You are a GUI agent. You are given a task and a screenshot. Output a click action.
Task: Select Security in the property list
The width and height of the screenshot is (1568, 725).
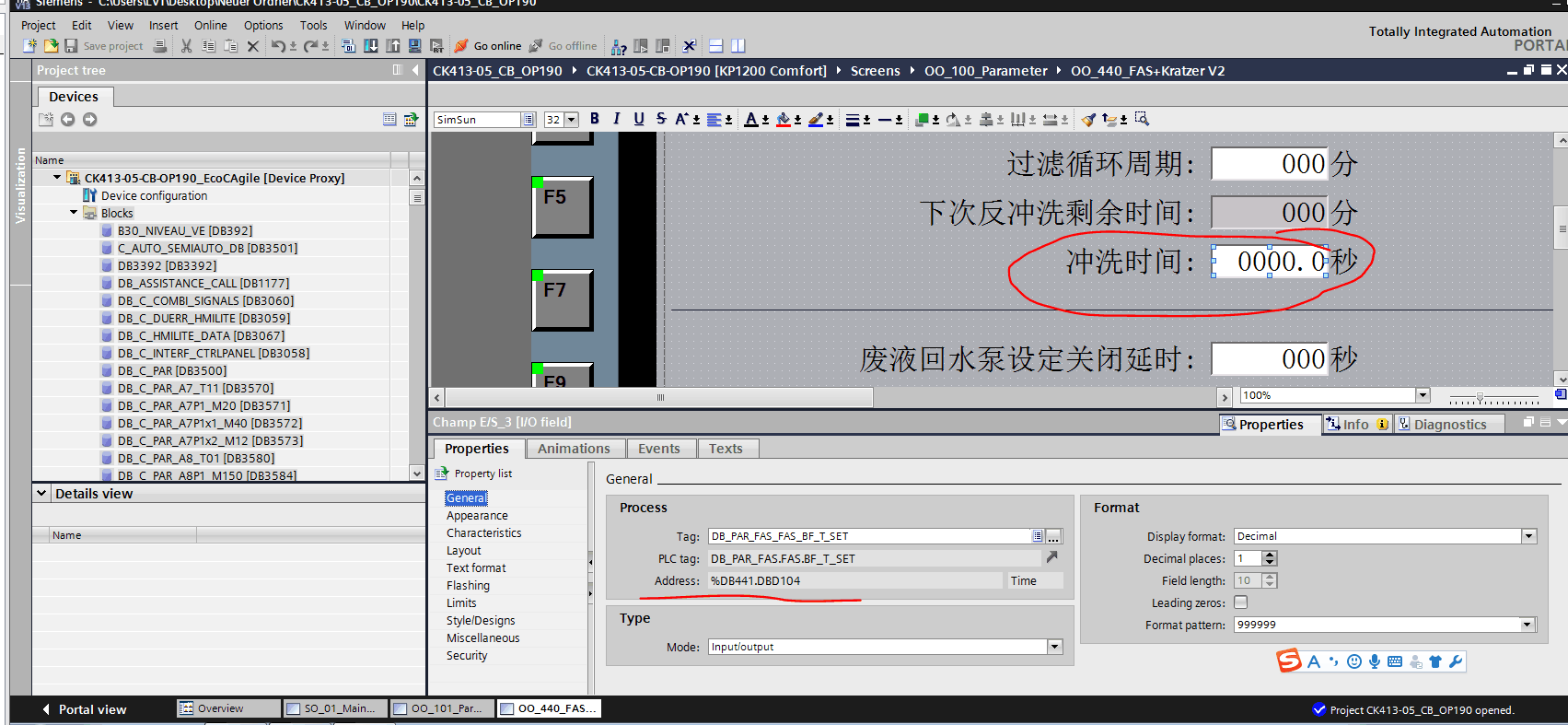(x=467, y=656)
